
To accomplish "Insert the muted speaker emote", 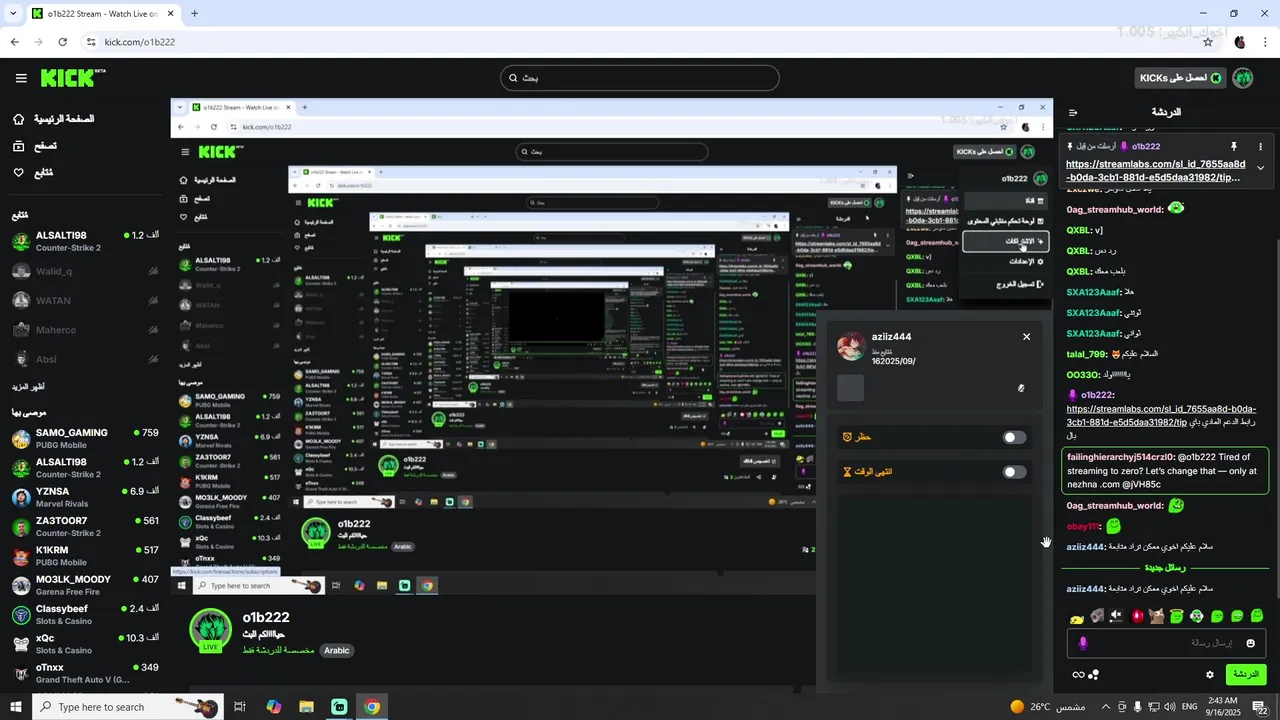I will 1117,616.
